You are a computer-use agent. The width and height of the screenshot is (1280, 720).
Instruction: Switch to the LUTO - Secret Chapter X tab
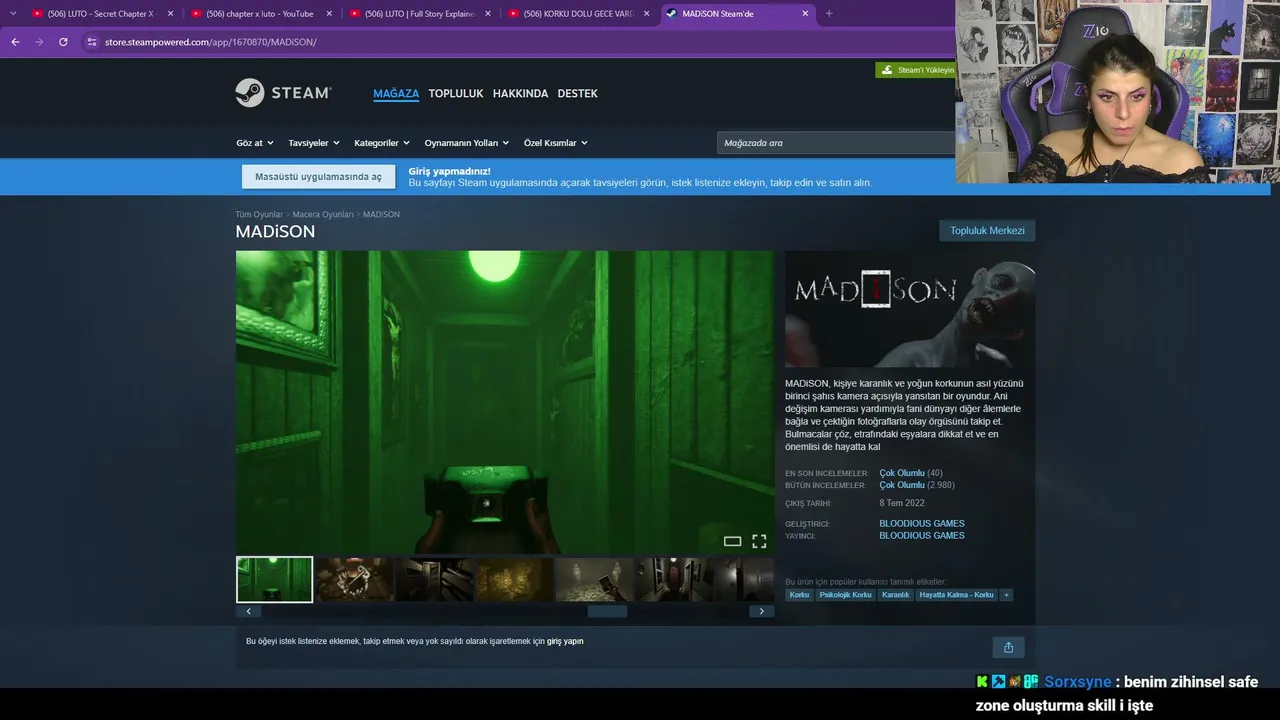point(102,14)
